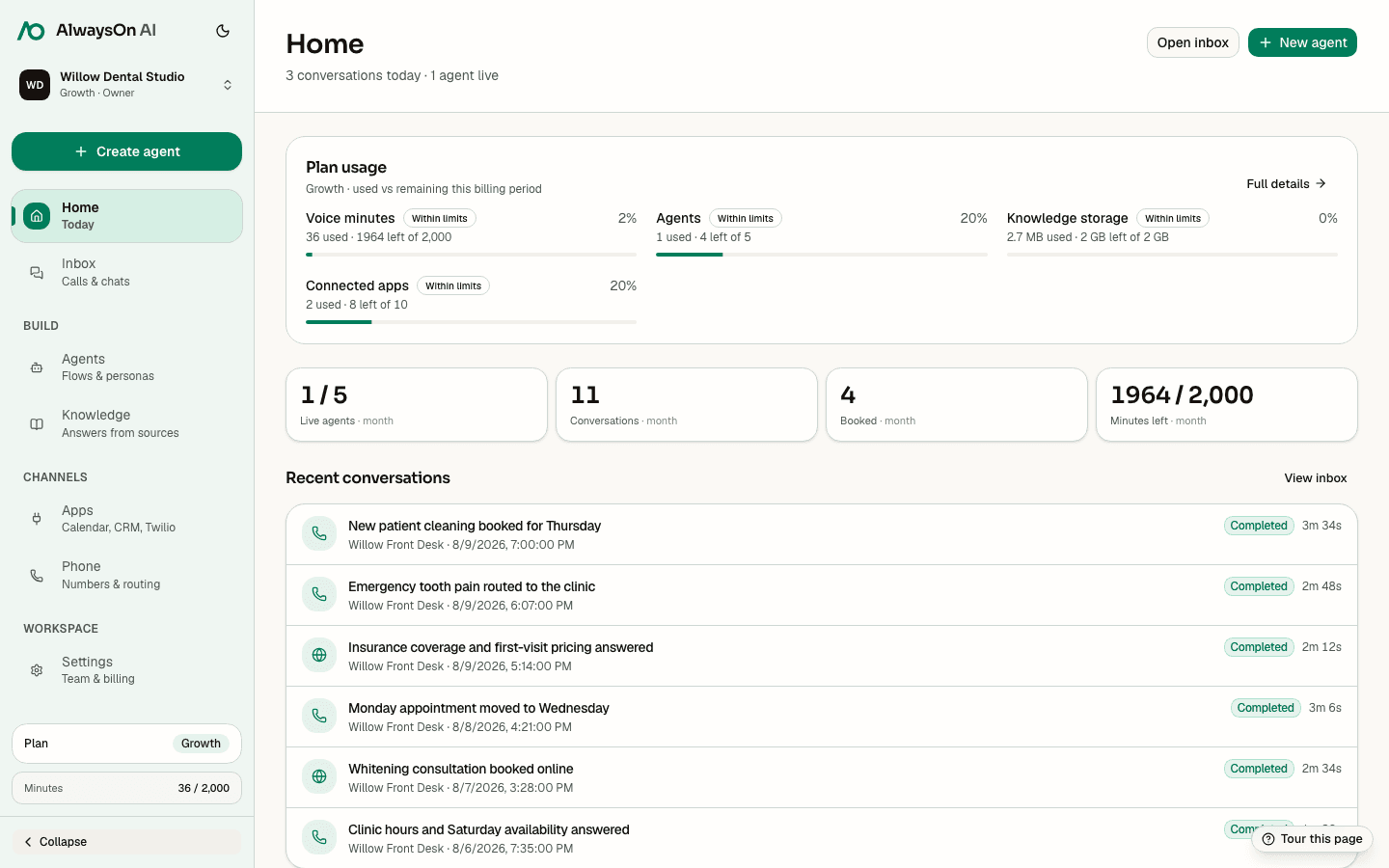Click phone icon for New patient cleaning conversation
Viewport: 1389px width, 868px height.
tap(319, 533)
